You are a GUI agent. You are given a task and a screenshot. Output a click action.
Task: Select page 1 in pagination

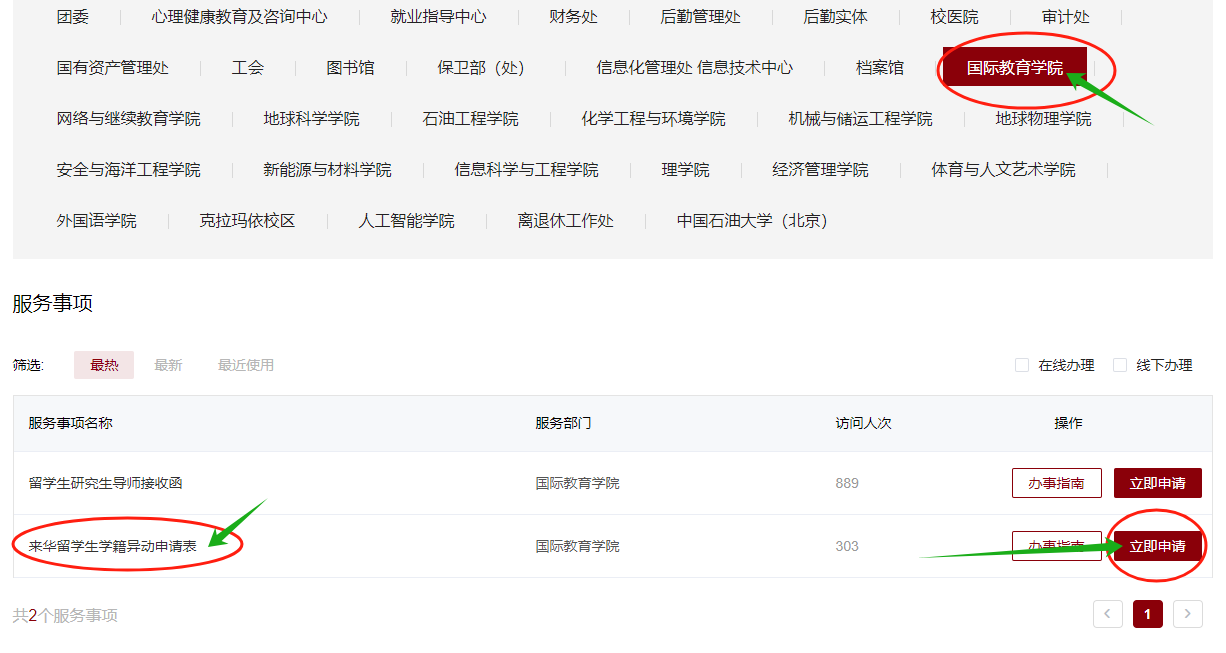[x=1147, y=613]
